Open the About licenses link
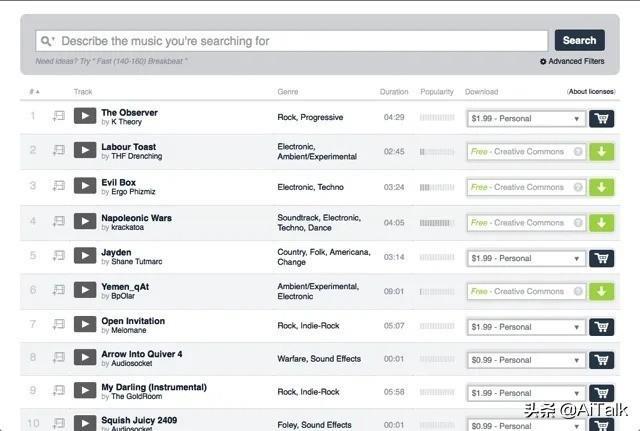Viewport: 640px width, 431px height. click(x=591, y=92)
